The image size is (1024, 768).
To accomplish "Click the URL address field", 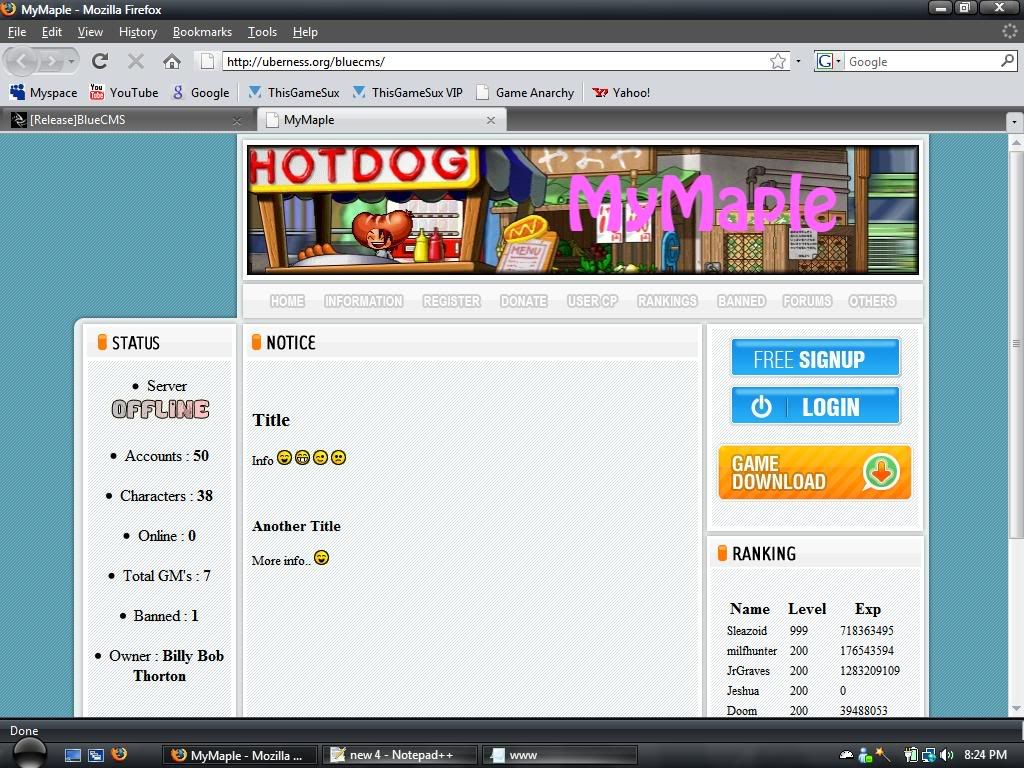I will click(496, 61).
